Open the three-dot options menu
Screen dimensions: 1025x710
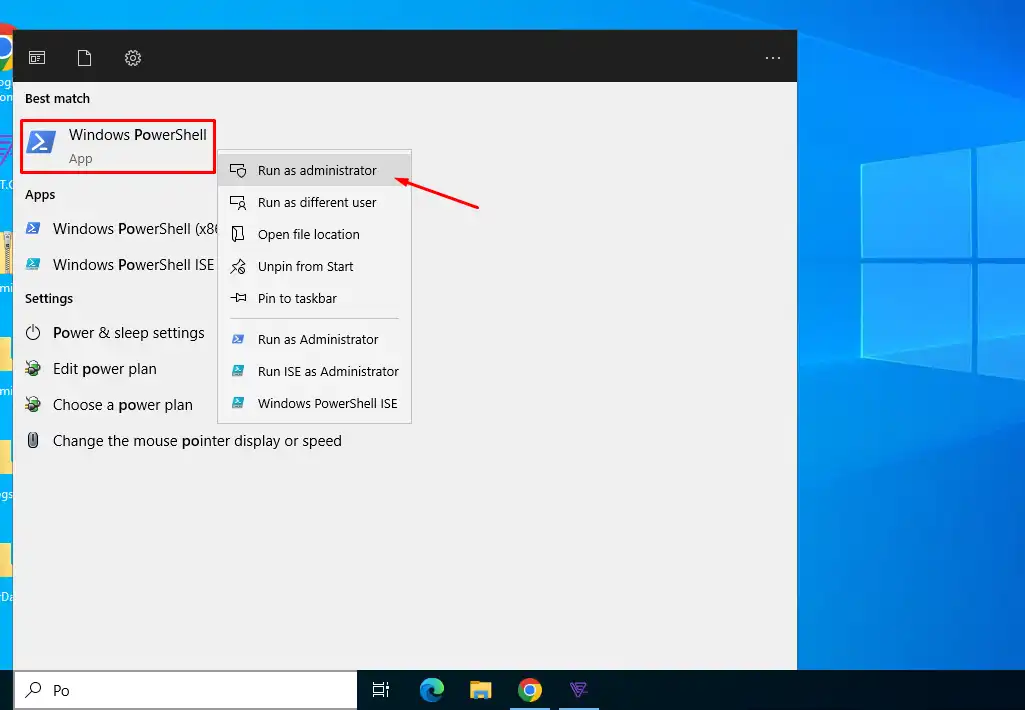773,58
